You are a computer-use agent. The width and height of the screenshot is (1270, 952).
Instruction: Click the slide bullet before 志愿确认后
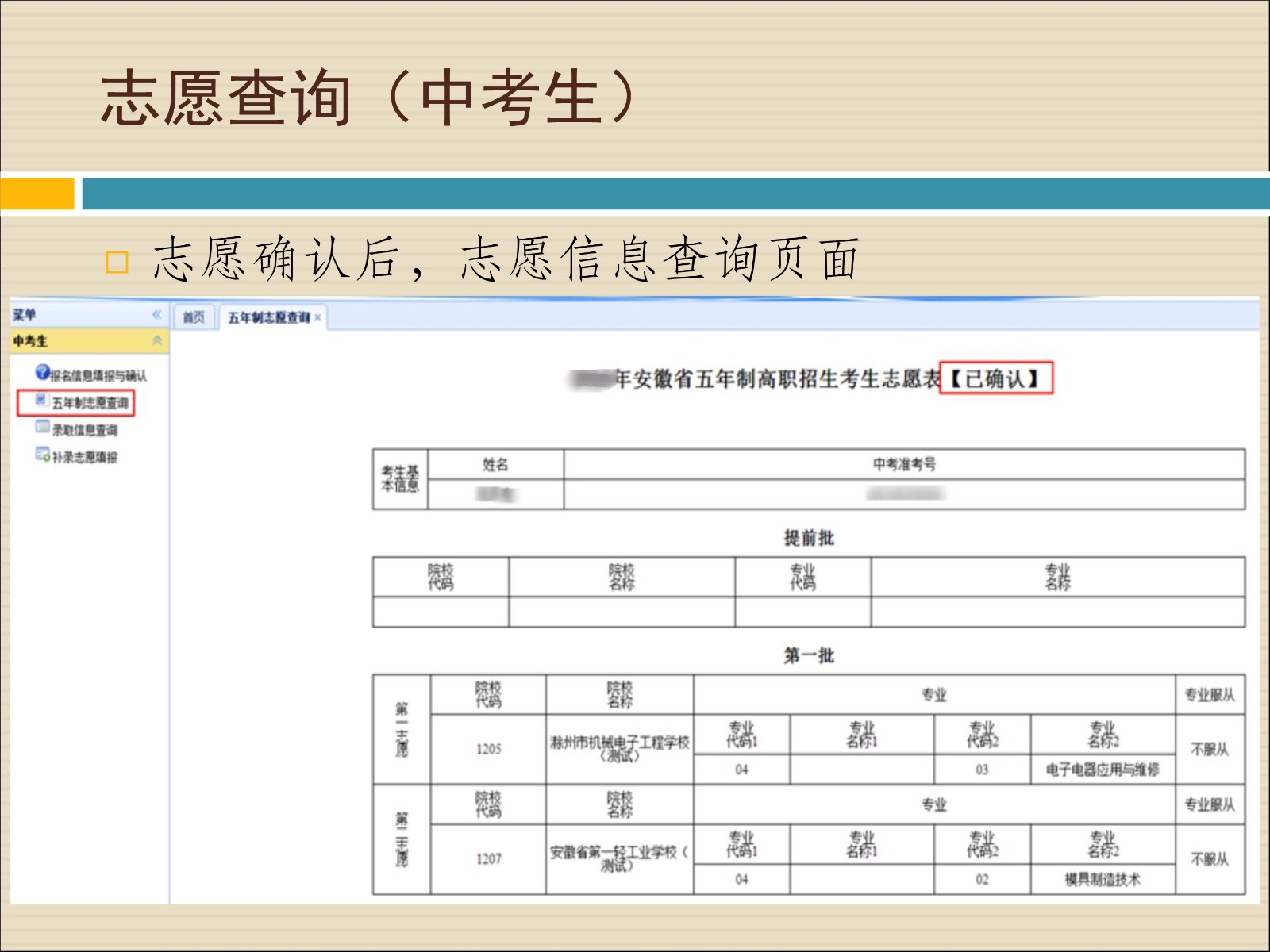(x=117, y=262)
